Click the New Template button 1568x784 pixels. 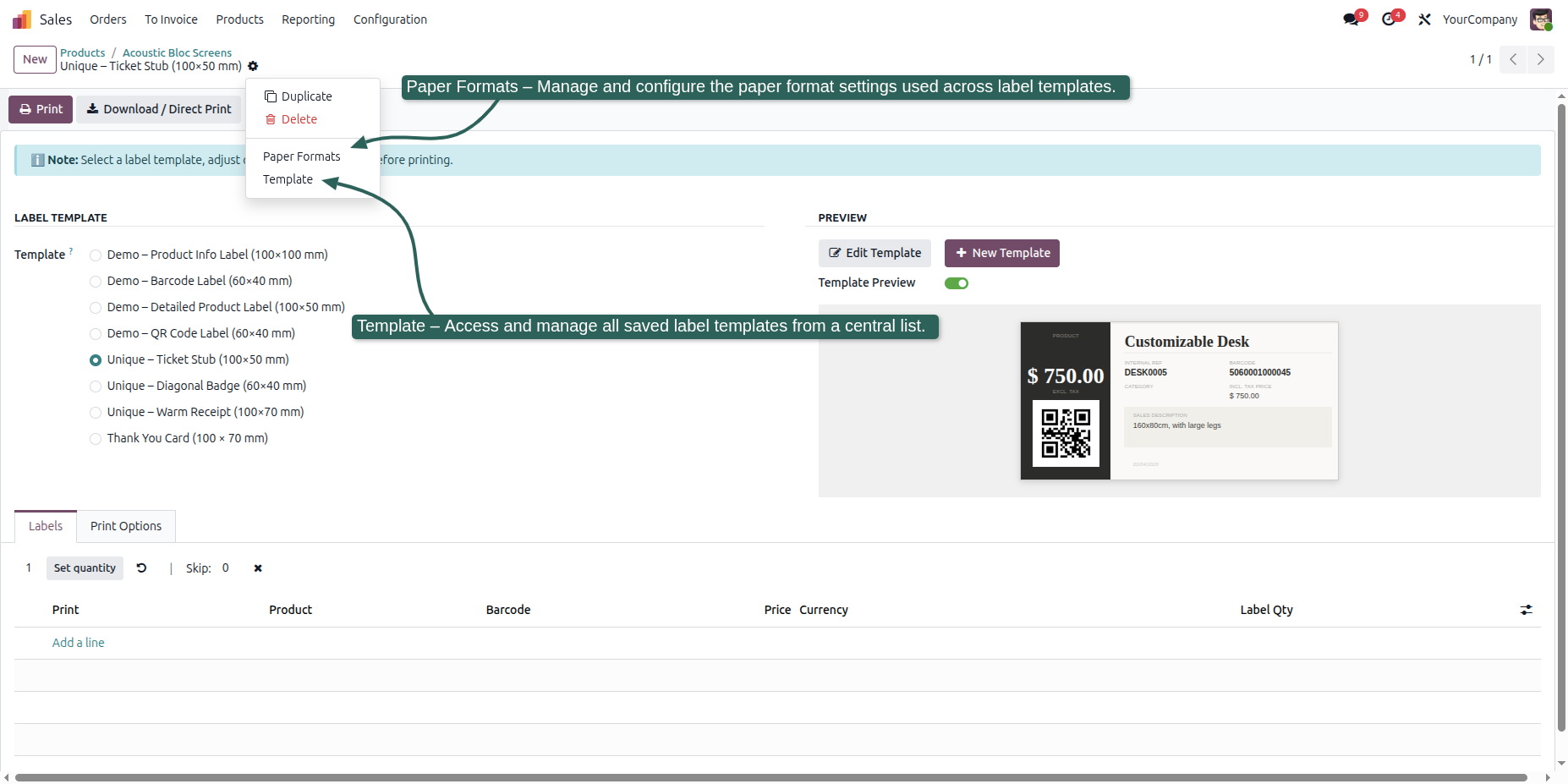click(x=1001, y=253)
